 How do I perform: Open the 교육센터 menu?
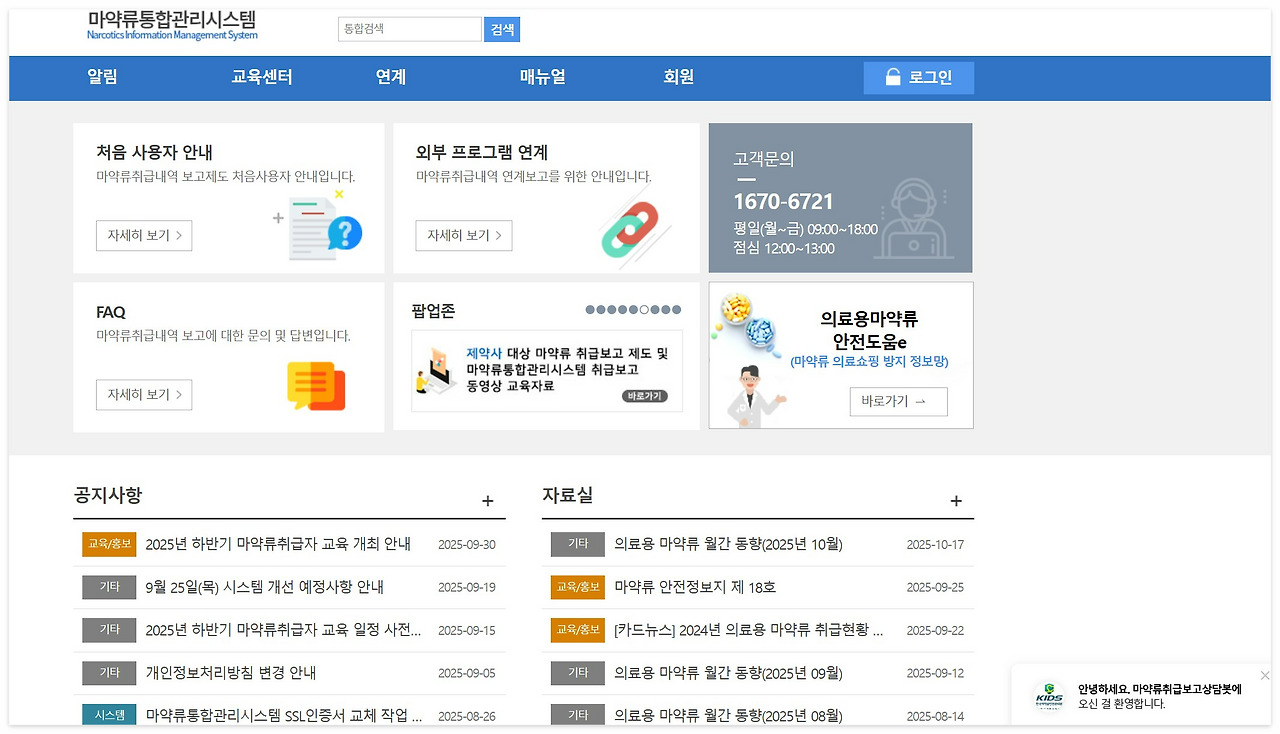click(262, 77)
